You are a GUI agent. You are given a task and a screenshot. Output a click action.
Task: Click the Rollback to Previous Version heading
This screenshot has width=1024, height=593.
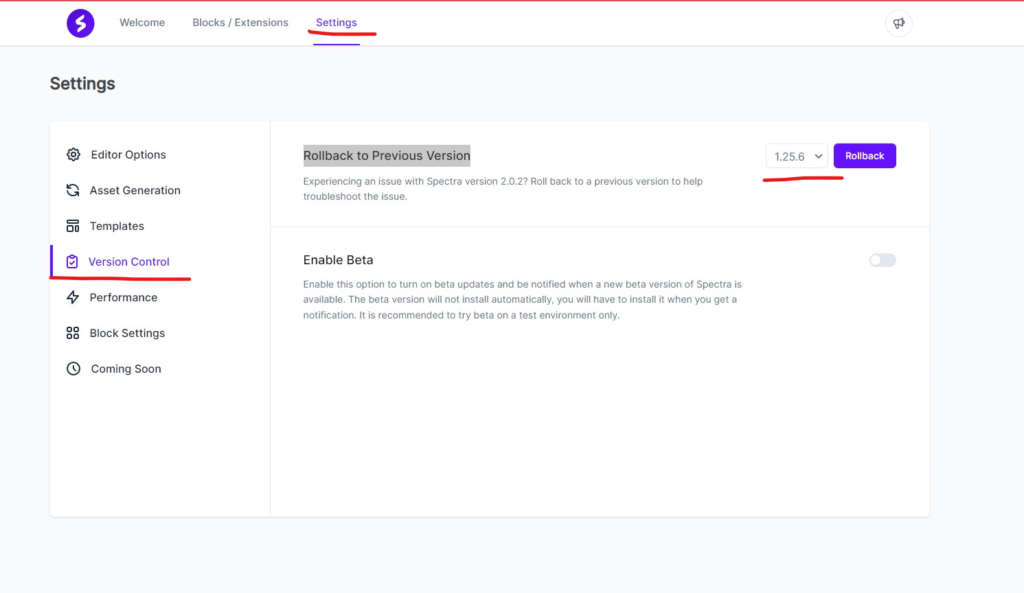tap(387, 155)
